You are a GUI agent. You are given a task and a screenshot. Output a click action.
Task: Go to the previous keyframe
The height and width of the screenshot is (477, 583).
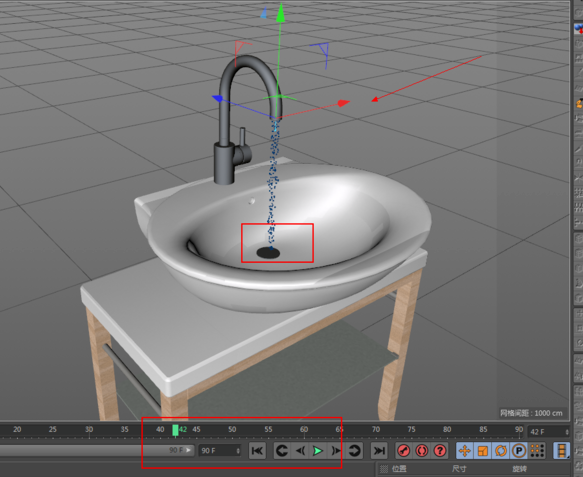pos(282,451)
